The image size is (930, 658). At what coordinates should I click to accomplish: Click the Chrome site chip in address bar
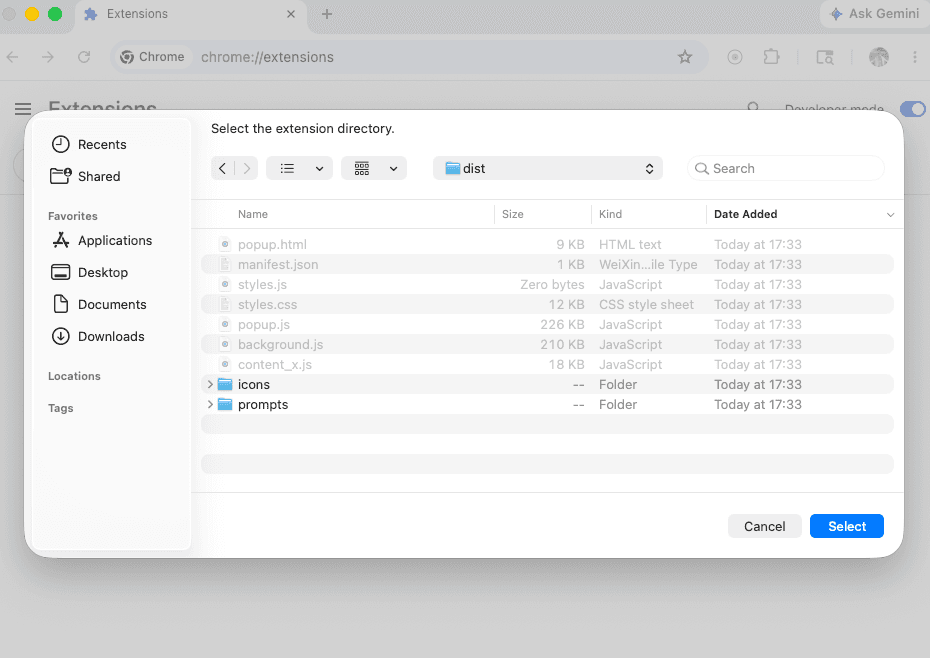click(x=152, y=57)
